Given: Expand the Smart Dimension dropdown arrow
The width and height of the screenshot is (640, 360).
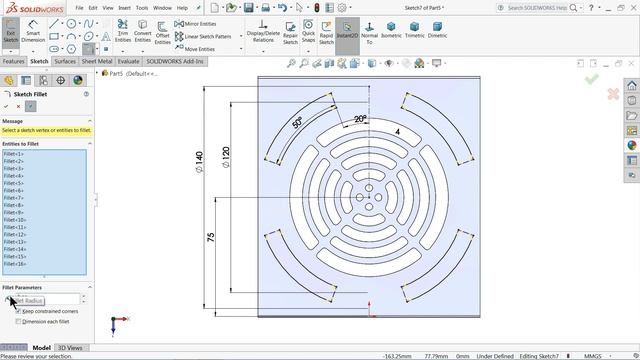Looking at the screenshot, I should coord(33,51).
